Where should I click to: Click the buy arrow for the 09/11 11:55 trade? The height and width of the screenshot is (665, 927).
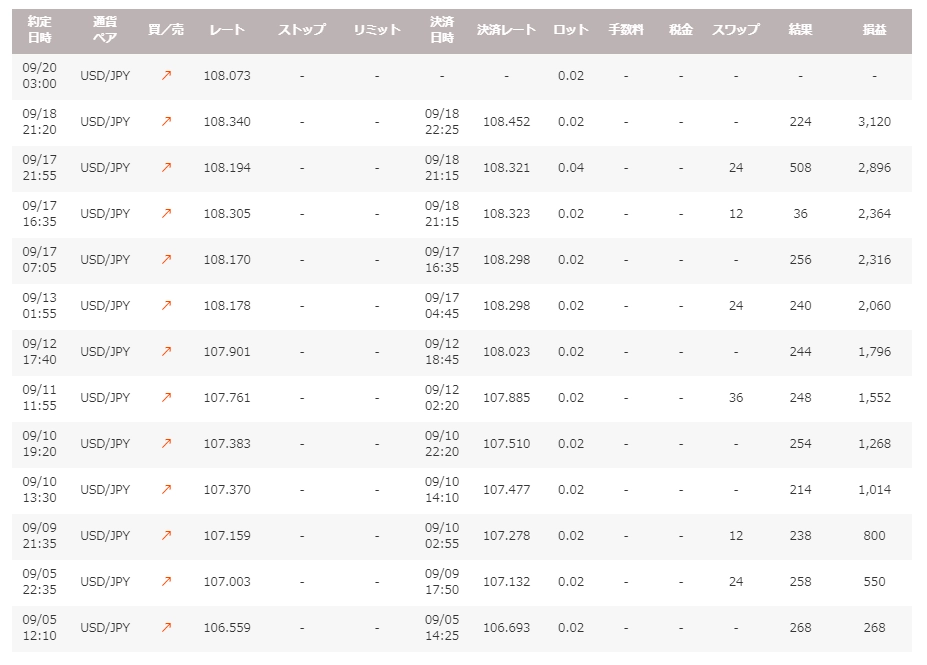tap(166, 397)
